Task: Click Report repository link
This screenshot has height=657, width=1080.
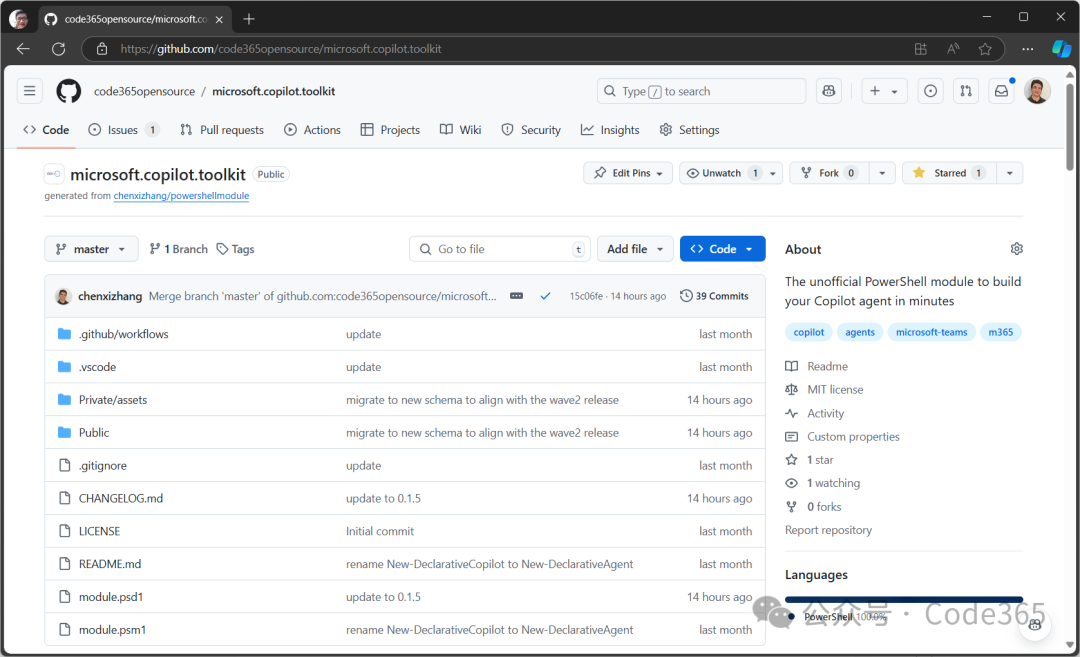Action: point(828,530)
